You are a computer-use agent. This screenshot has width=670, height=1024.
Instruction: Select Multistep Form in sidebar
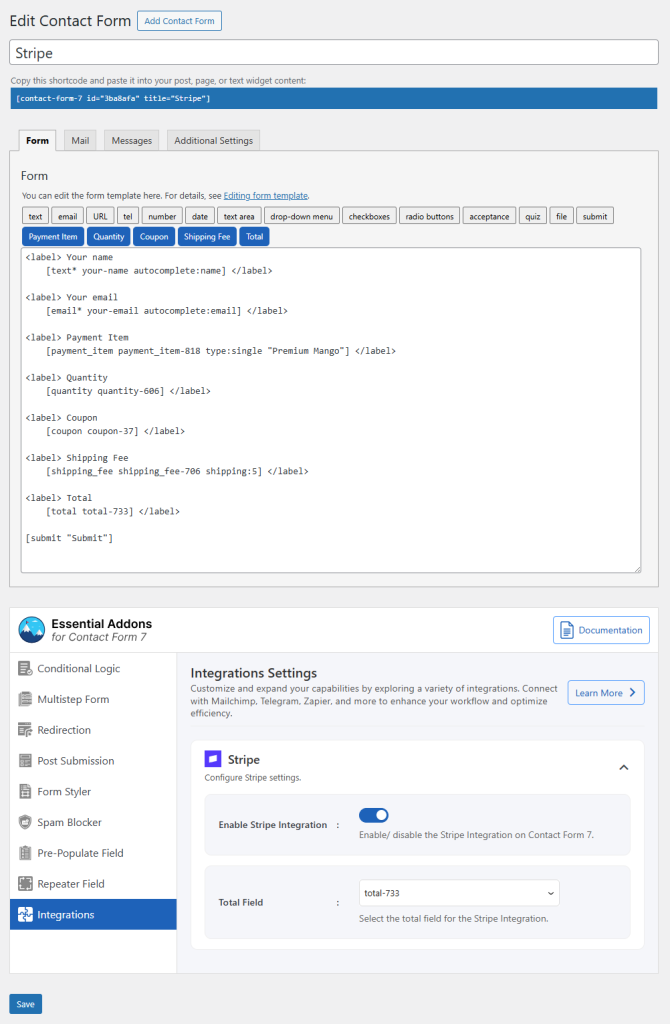point(93,699)
